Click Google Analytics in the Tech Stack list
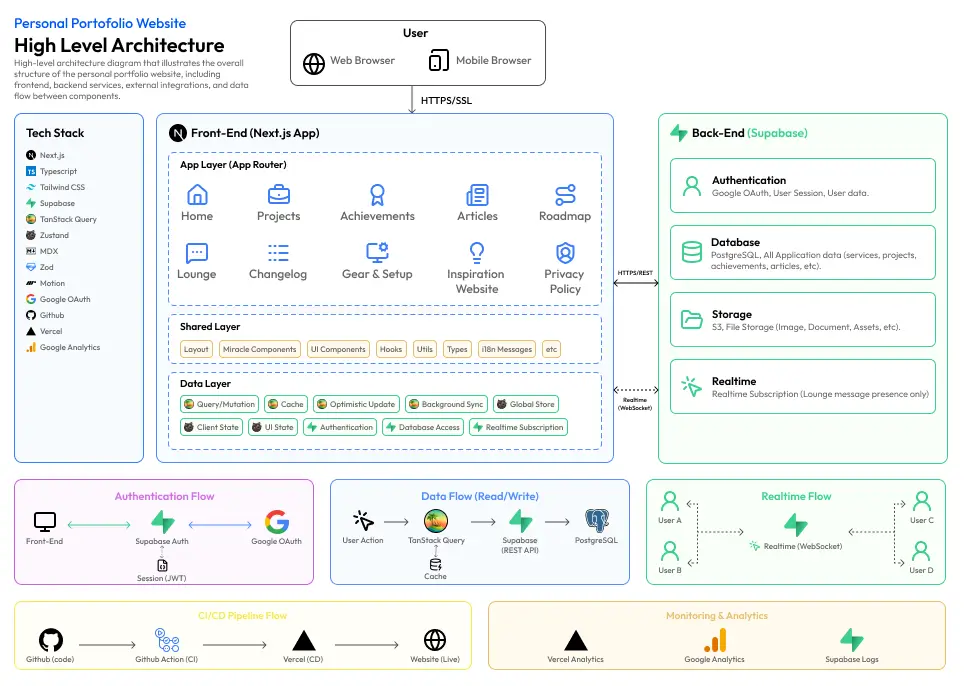The width and height of the screenshot is (966, 686). click(63, 347)
